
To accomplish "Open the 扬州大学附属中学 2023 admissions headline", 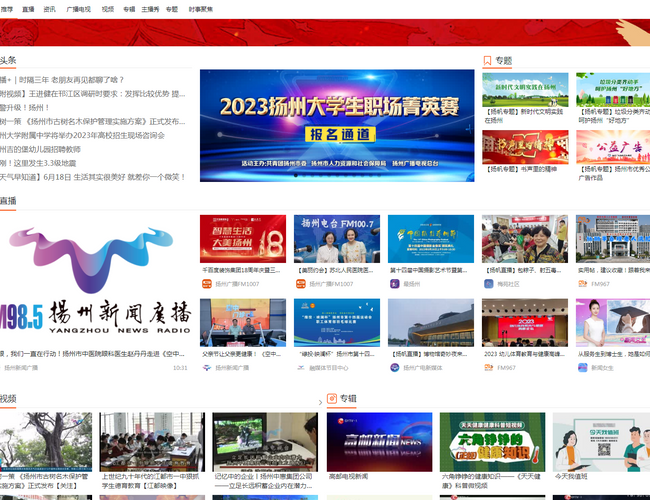I will point(84,135).
